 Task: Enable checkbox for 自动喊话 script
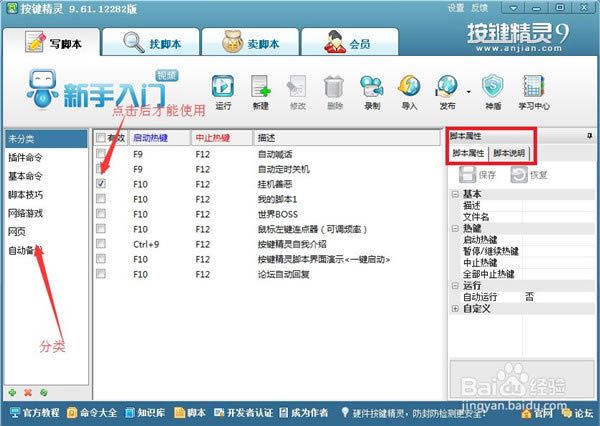(101, 154)
